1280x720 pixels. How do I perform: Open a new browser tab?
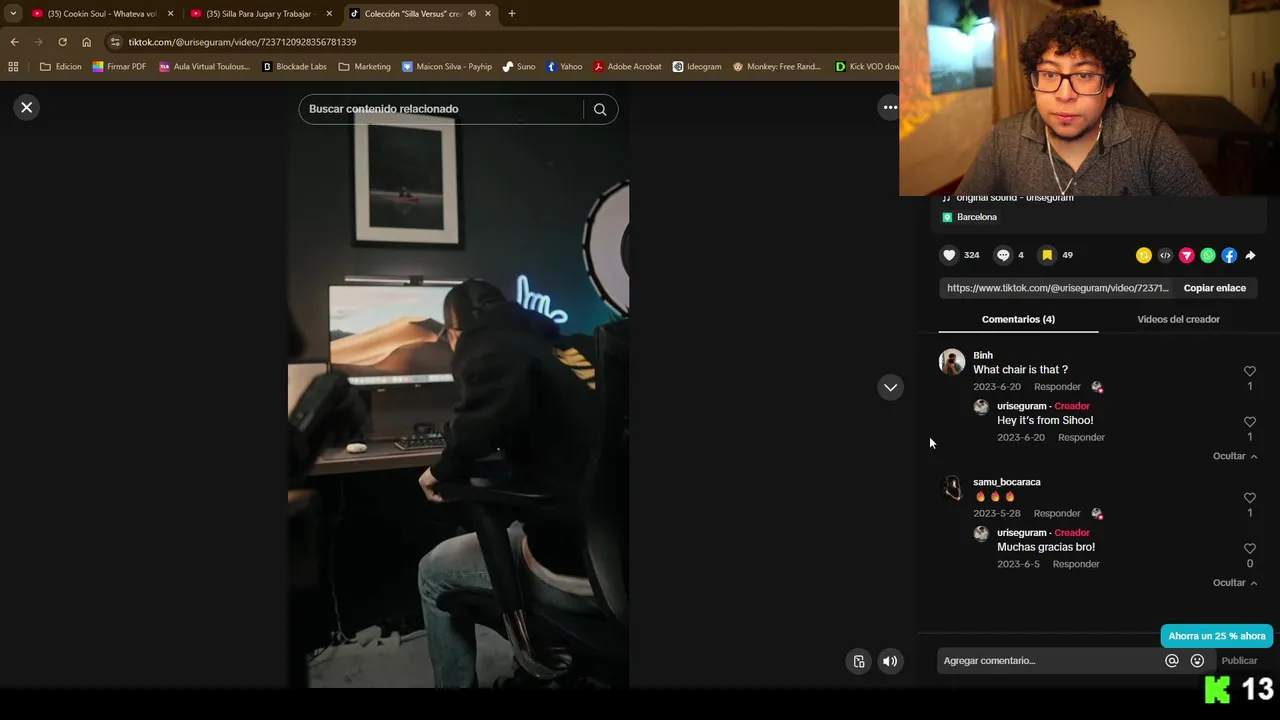pyautogui.click(x=511, y=14)
